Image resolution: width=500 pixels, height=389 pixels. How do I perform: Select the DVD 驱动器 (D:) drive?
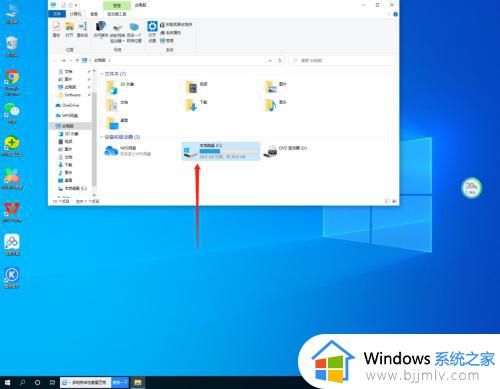[x=285, y=151]
